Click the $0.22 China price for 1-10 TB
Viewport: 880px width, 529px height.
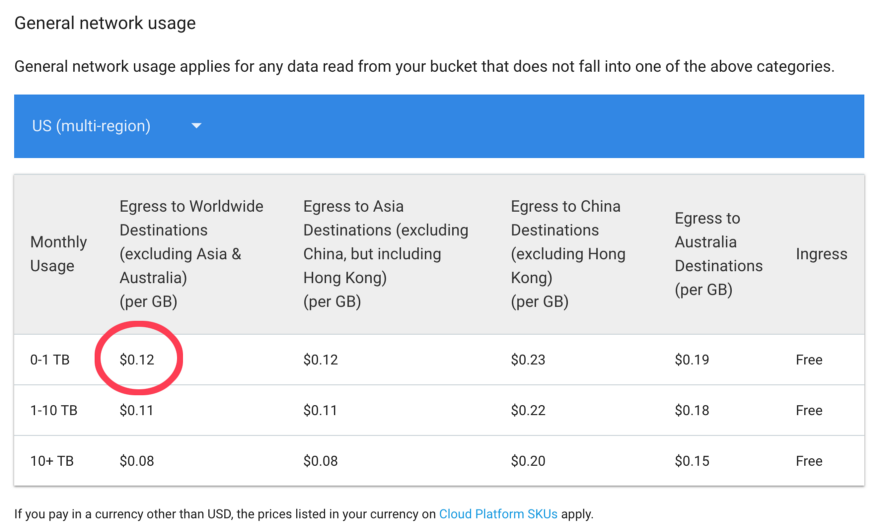point(528,410)
